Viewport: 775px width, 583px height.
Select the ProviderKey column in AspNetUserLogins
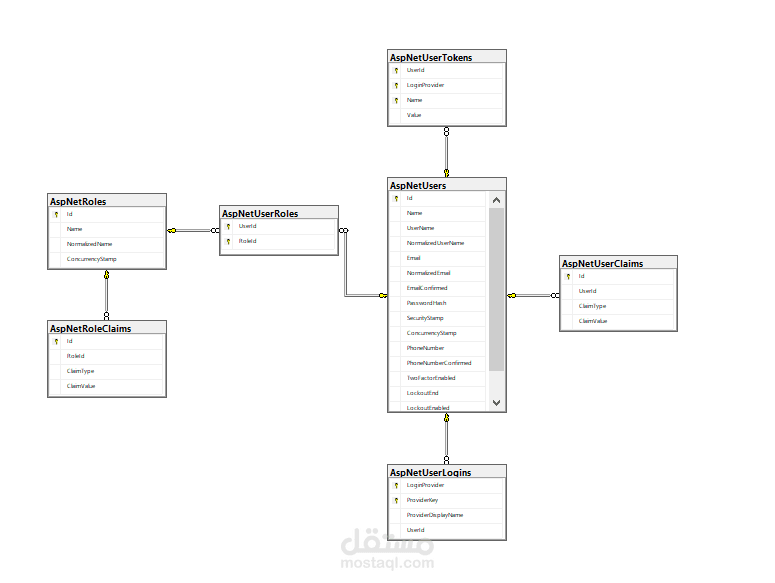447,500
